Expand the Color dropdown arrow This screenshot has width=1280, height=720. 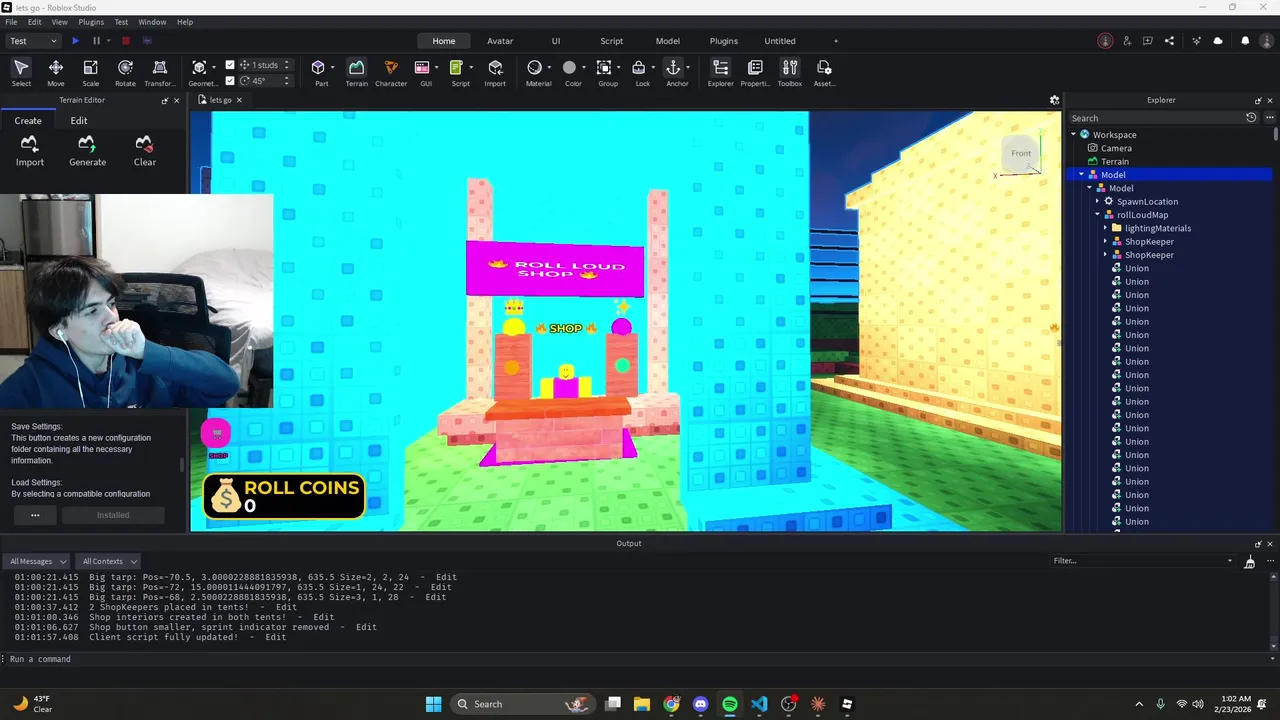pyautogui.click(x=585, y=68)
